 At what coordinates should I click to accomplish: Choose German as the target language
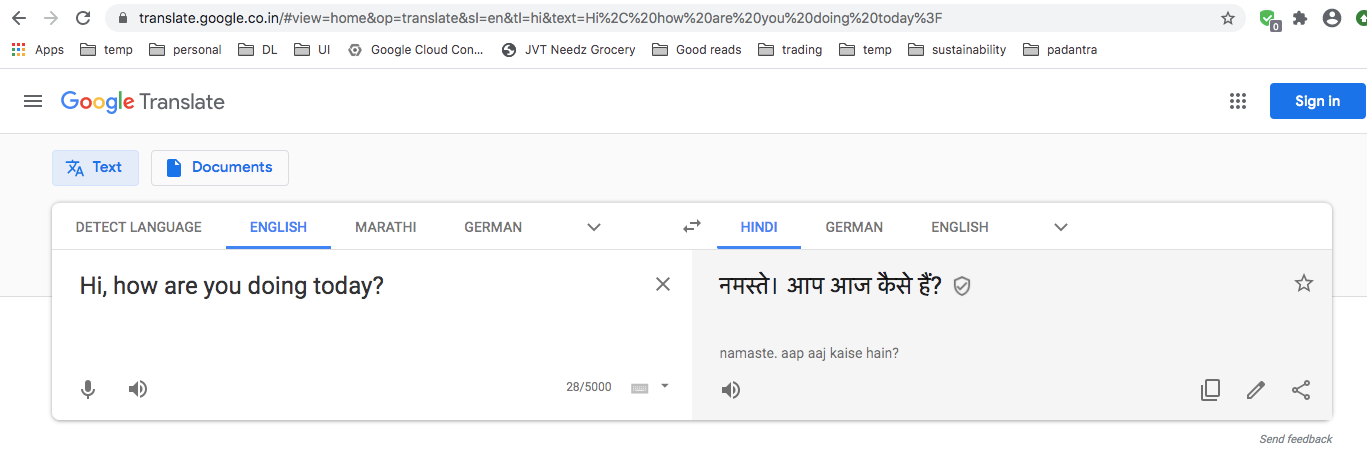854,227
